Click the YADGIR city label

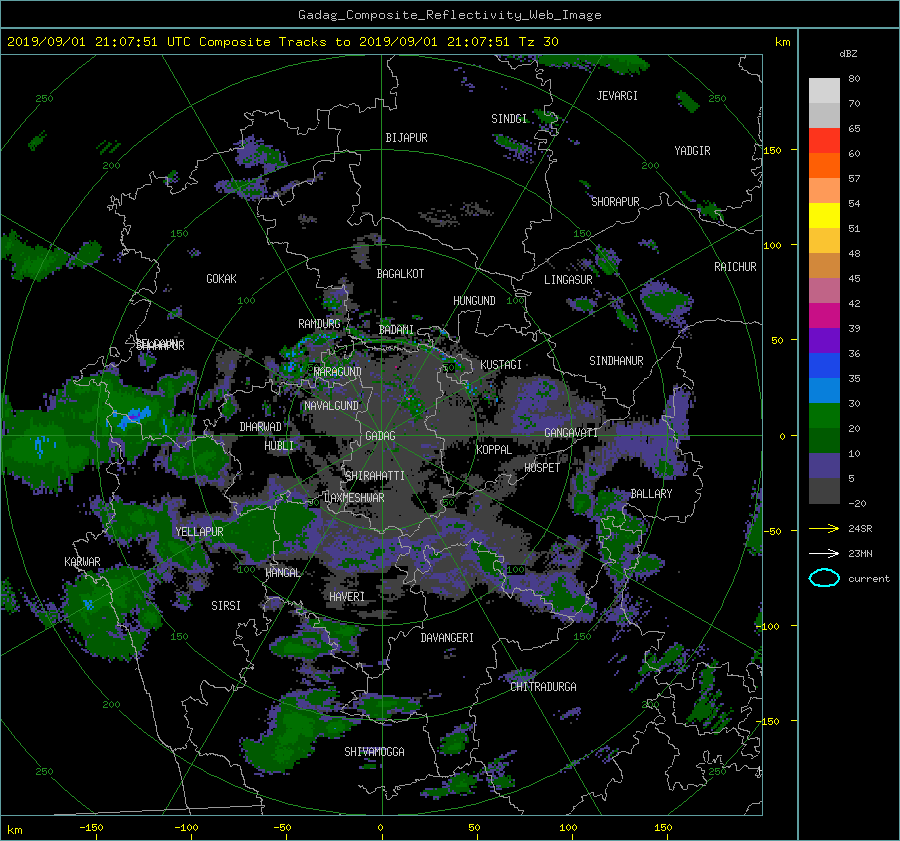click(692, 151)
